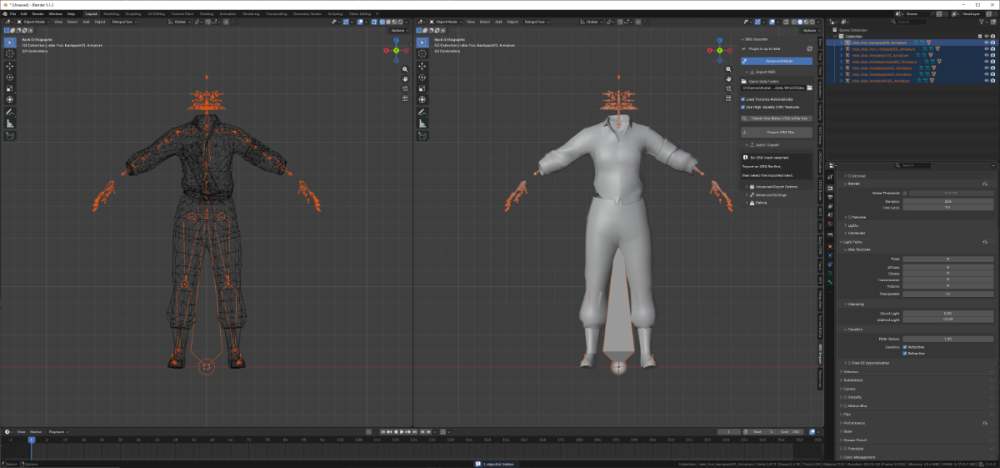
Task: Open the Output properties tab icon
Action: coord(830,198)
